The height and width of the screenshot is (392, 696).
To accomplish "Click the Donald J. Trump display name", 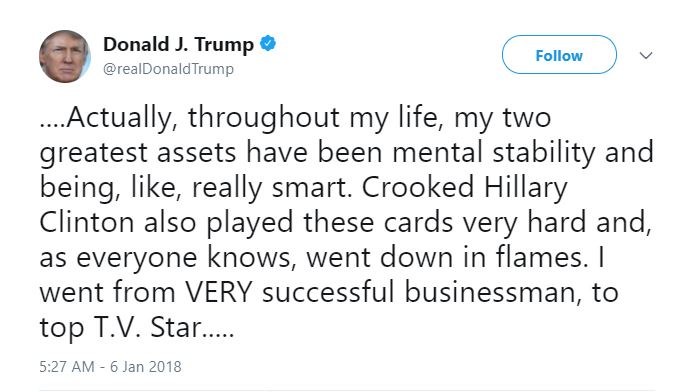I will 178,44.
